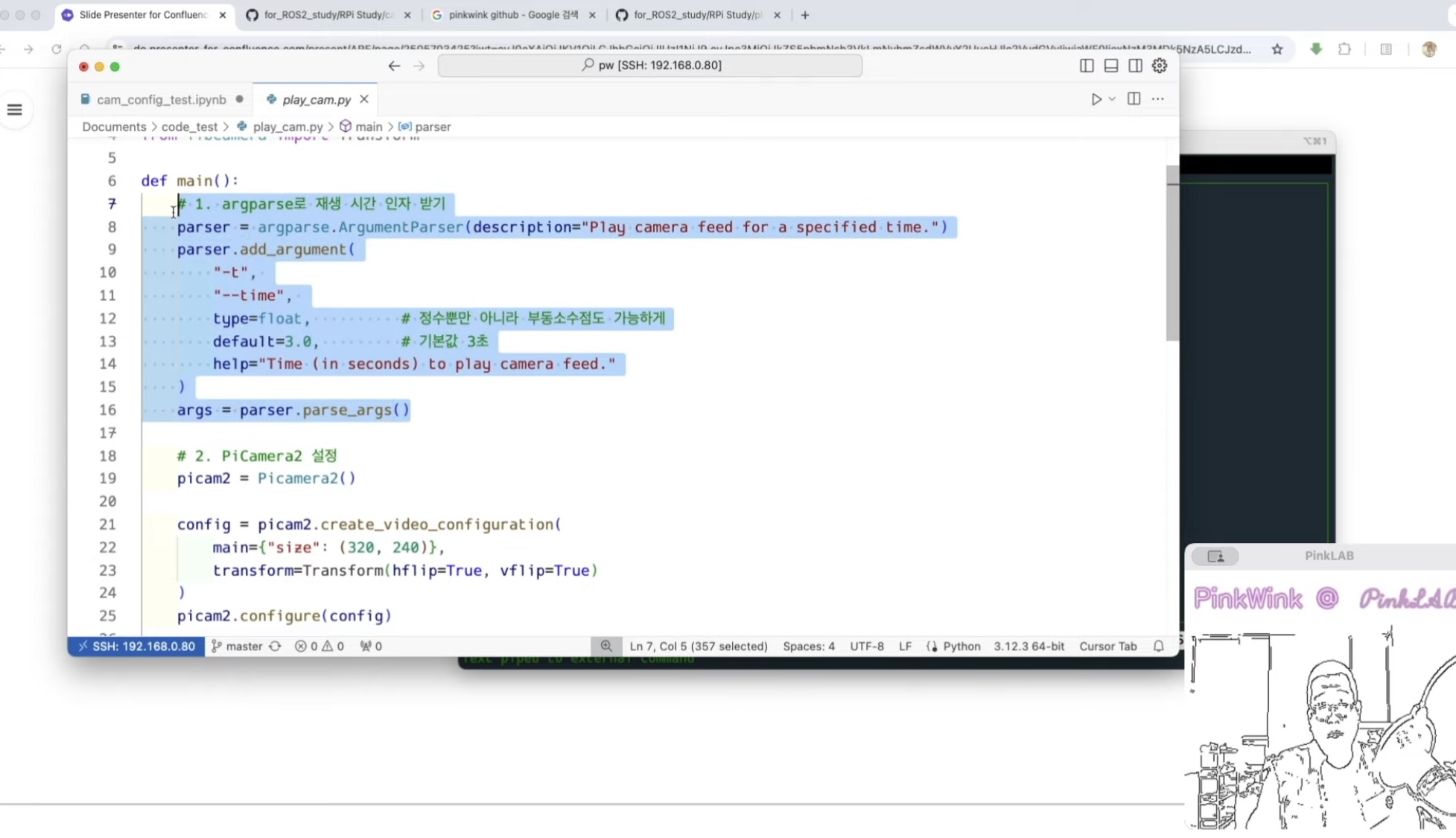Open the errors and warnings status item

[x=319, y=646]
